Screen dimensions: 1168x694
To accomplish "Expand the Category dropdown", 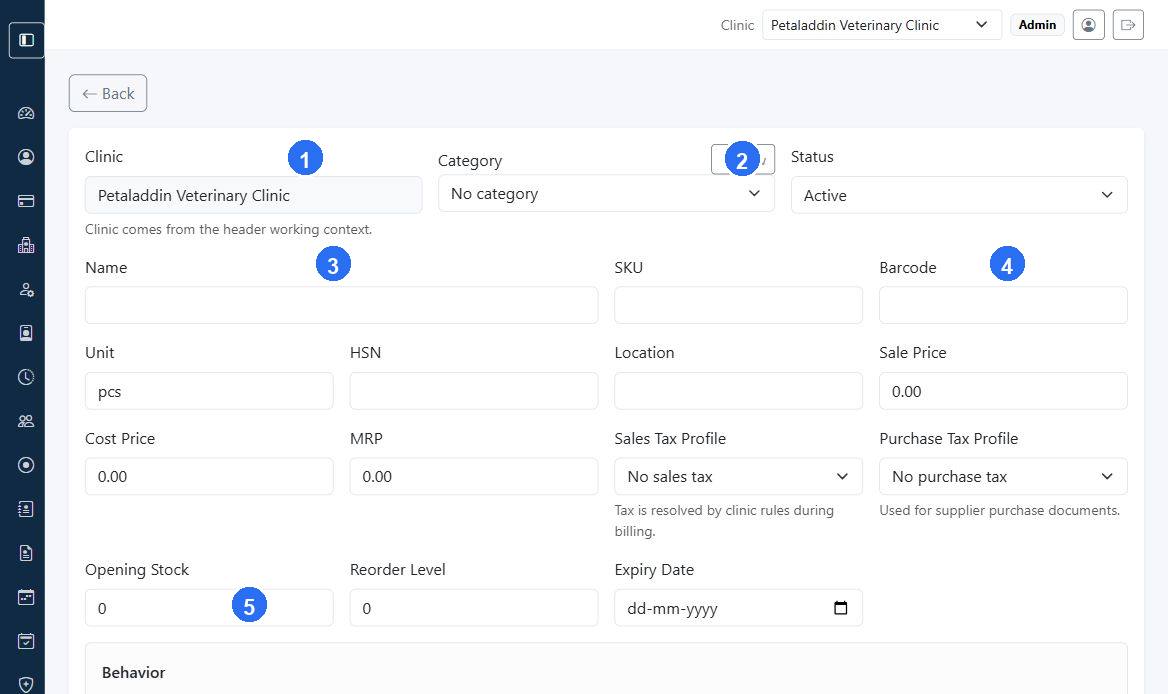I will [606, 194].
